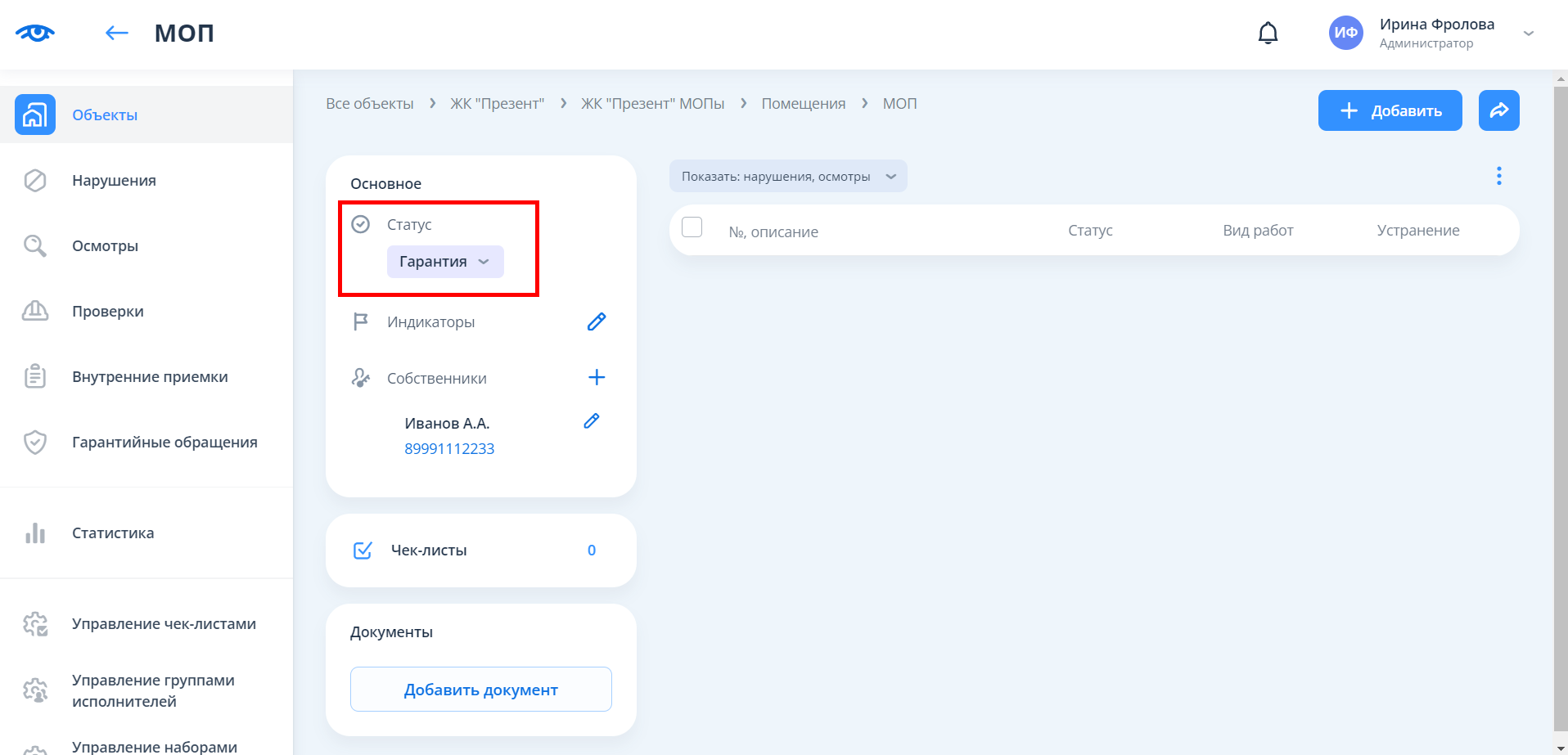Click the notification bell icon
The height and width of the screenshot is (755, 1568).
click(1268, 34)
